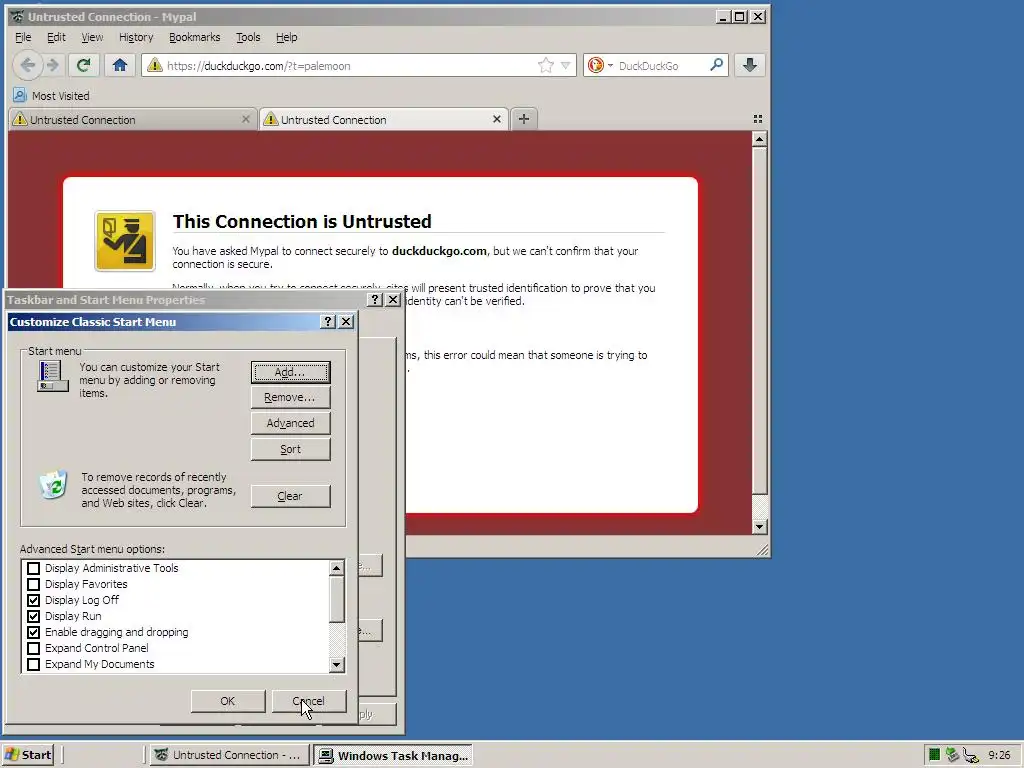
Task: Go back using Mypal back arrow
Action: tap(27, 65)
